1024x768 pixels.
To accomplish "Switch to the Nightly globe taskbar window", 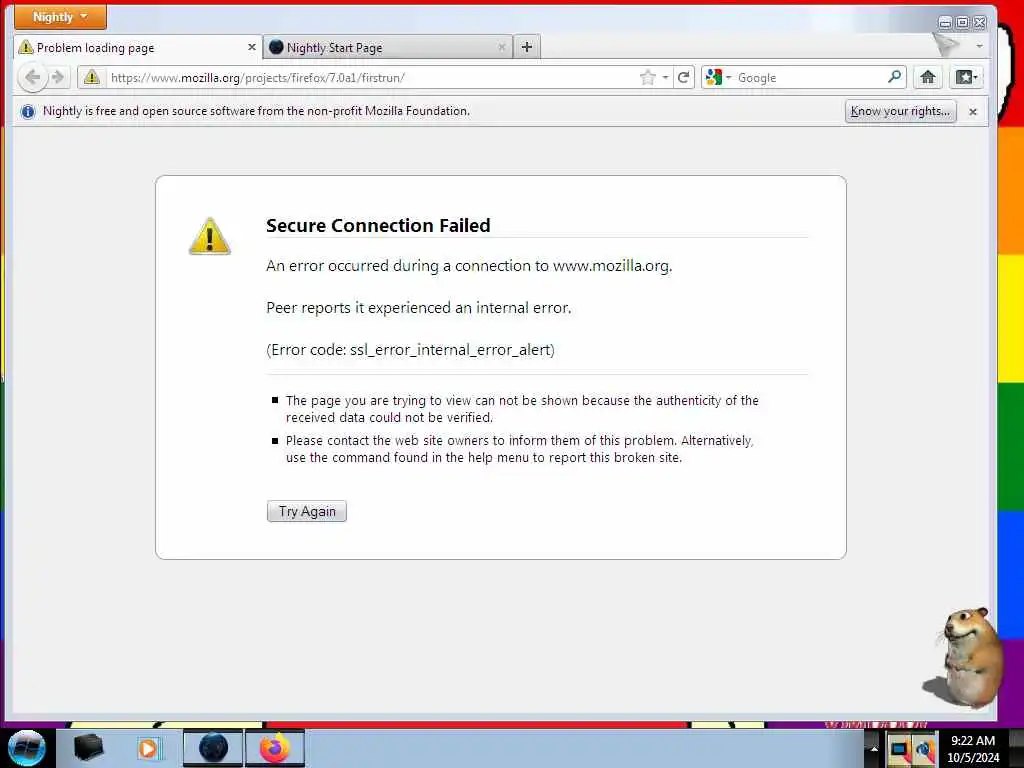I will pos(213,748).
